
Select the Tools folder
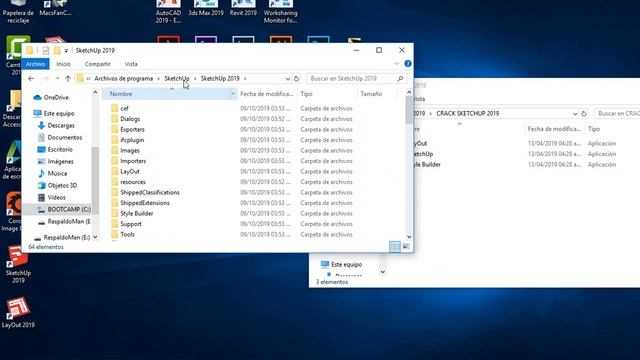pos(127,235)
